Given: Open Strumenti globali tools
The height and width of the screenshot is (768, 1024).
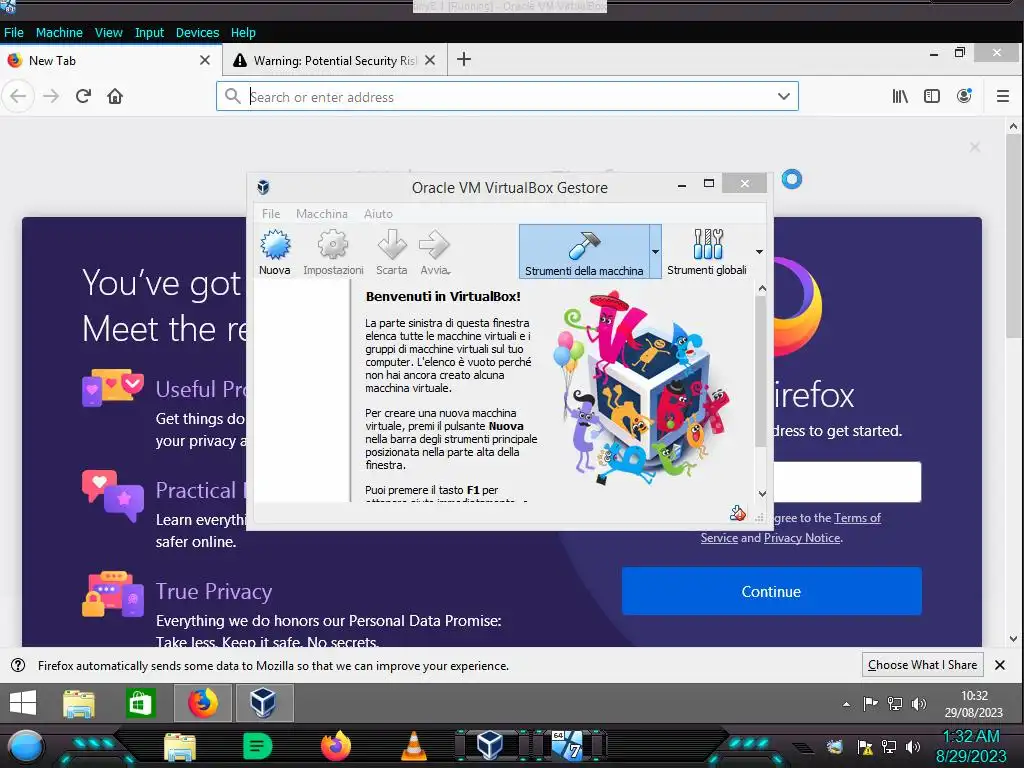Looking at the screenshot, I should 707,252.
